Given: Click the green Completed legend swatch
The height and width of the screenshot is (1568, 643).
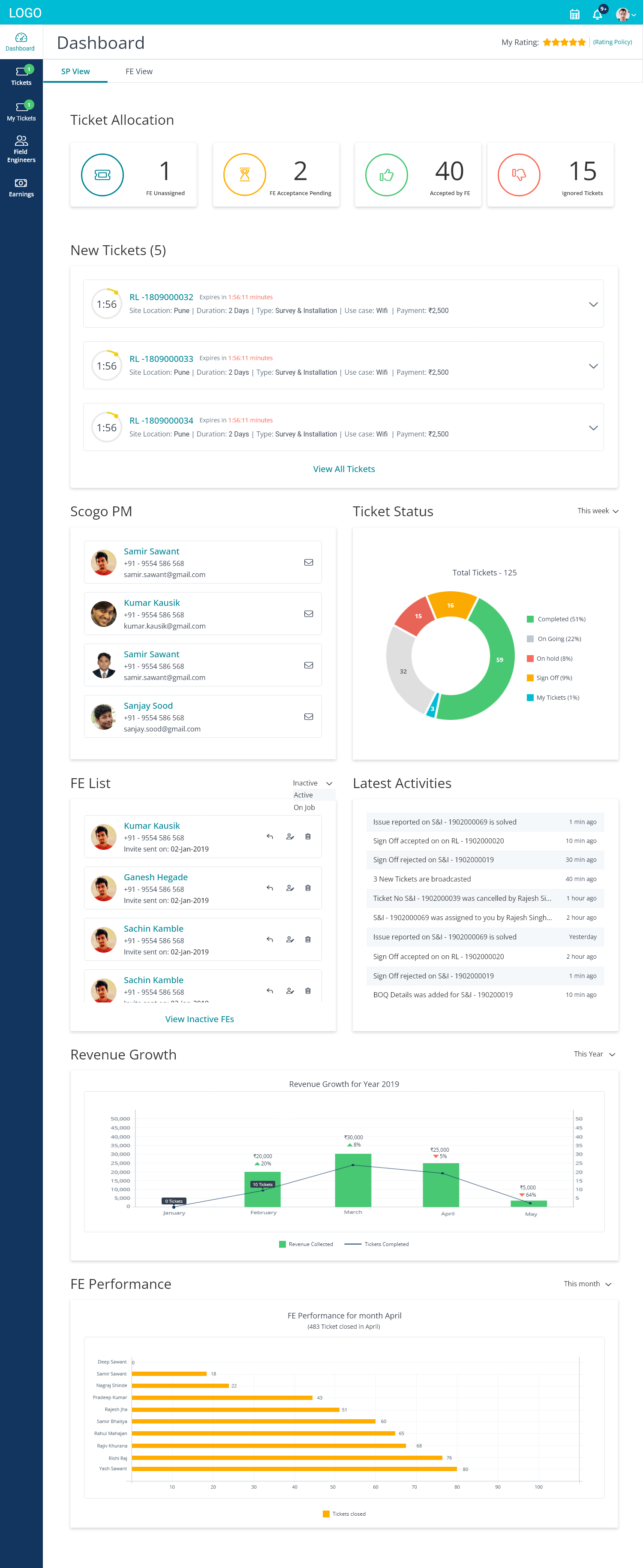Looking at the screenshot, I should click(x=530, y=619).
